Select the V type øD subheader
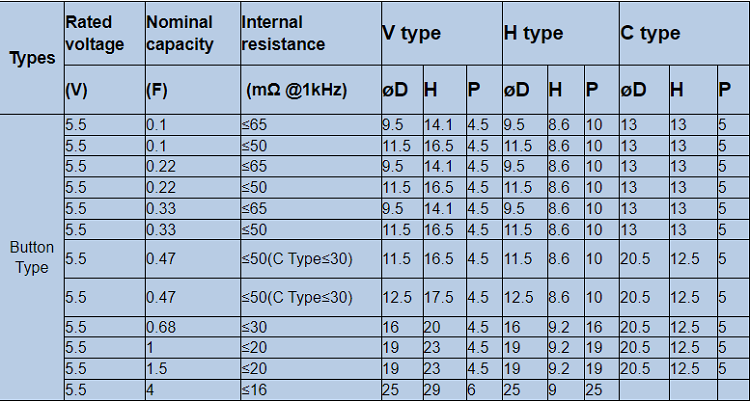This screenshot has width=750, height=402. click(402, 90)
